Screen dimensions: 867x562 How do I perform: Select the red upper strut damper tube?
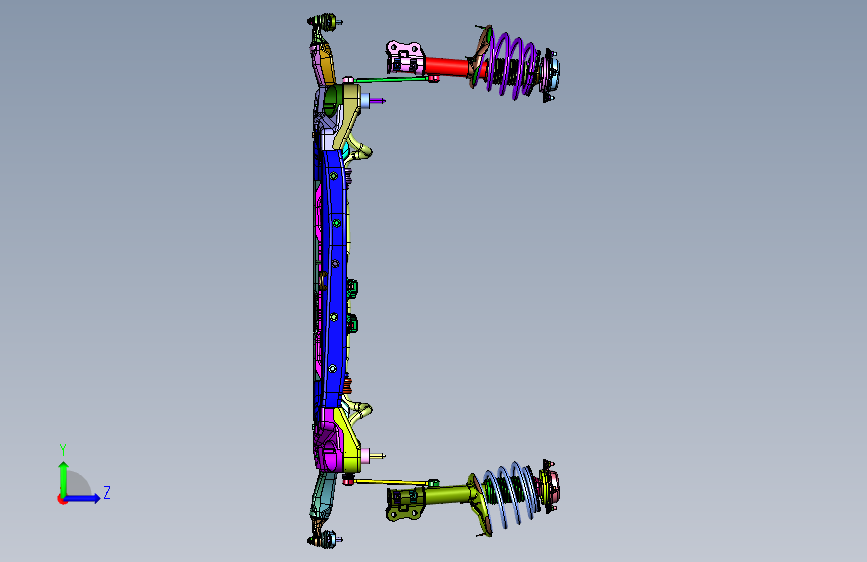[x=447, y=67]
